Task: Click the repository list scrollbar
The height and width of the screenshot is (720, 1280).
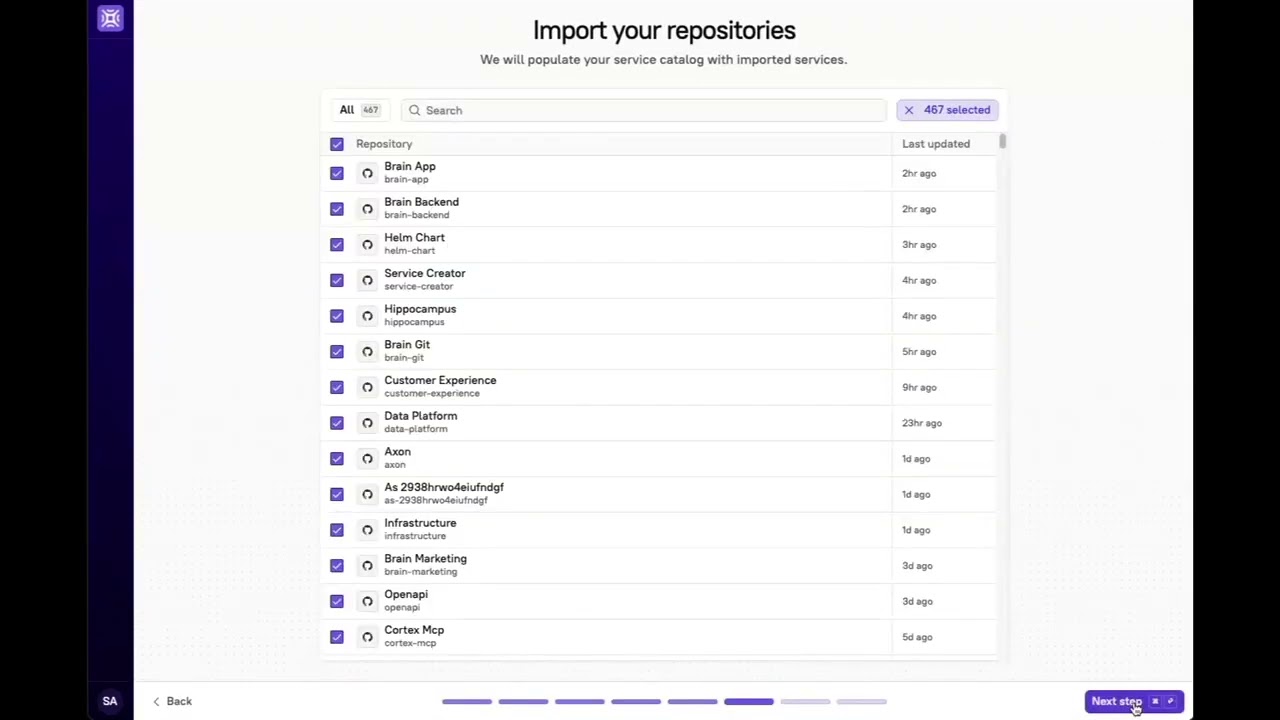Action: (1002, 143)
